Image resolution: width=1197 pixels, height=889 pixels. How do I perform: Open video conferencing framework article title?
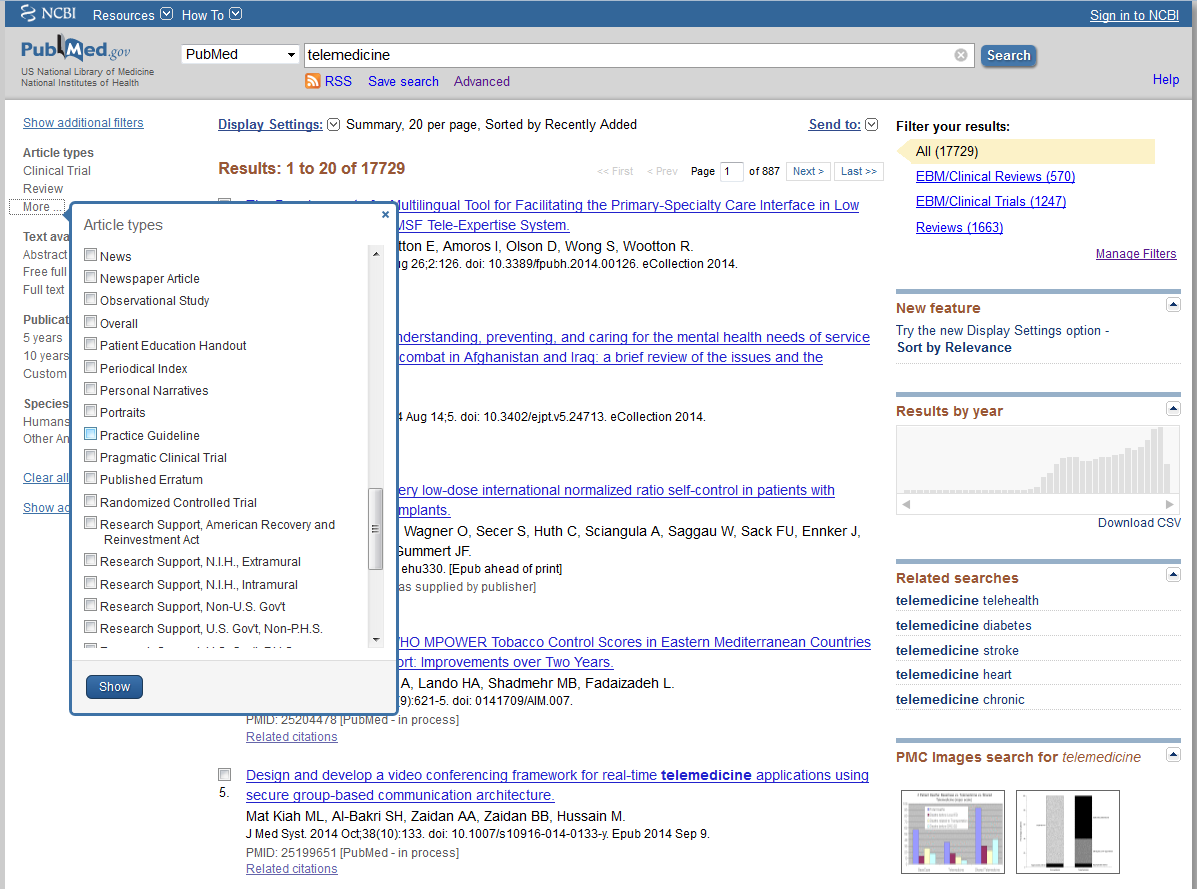(x=557, y=785)
